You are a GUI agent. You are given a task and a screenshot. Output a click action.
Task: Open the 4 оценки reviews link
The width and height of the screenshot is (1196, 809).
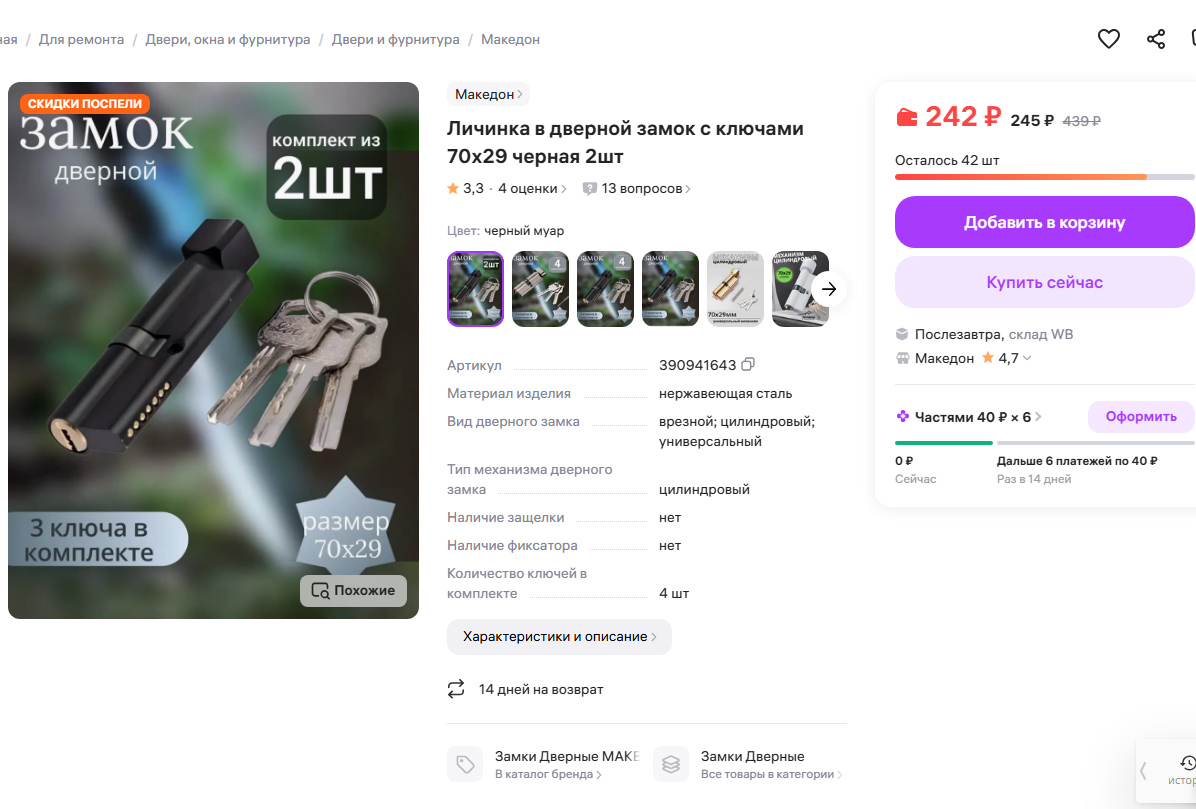532,188
